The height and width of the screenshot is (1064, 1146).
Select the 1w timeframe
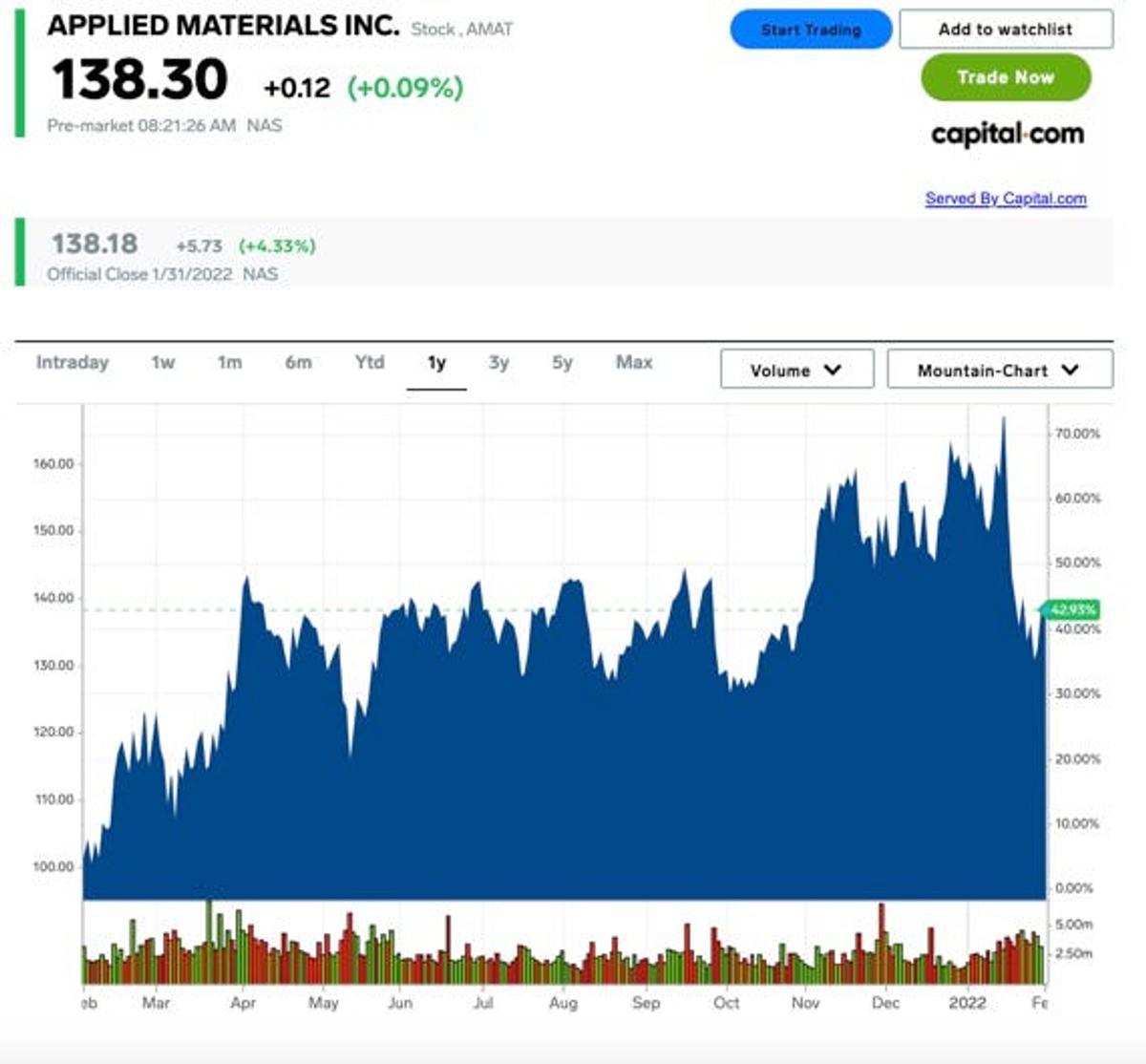click(x=161, y=363)
